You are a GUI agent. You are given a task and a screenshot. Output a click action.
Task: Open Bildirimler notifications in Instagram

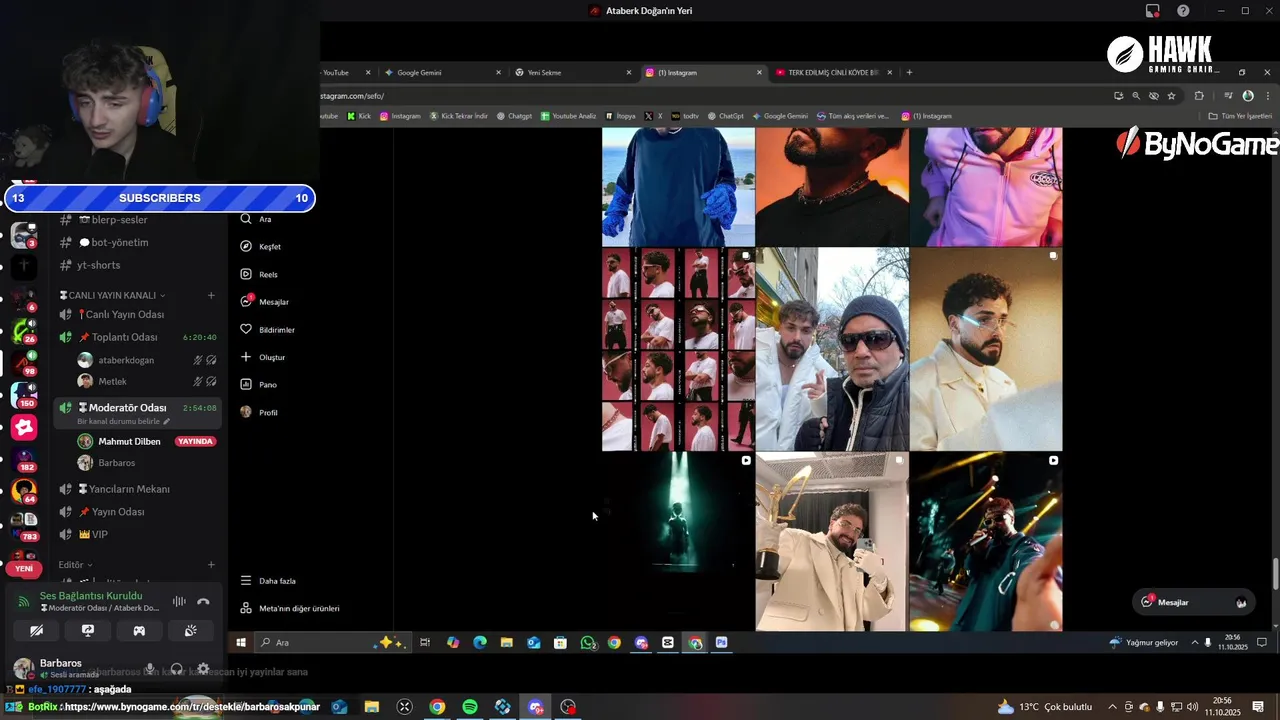click(x=268, y=329)
